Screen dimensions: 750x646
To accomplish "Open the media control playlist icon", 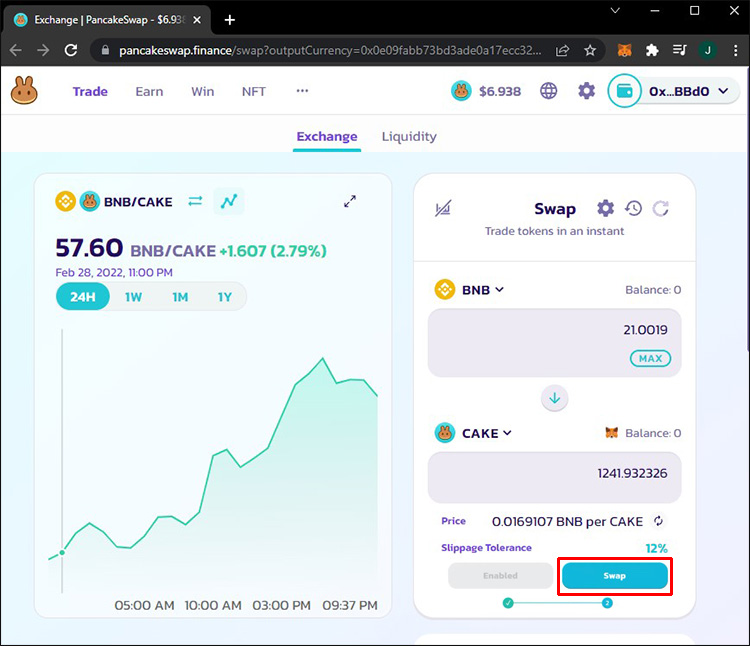I will 680,50.
